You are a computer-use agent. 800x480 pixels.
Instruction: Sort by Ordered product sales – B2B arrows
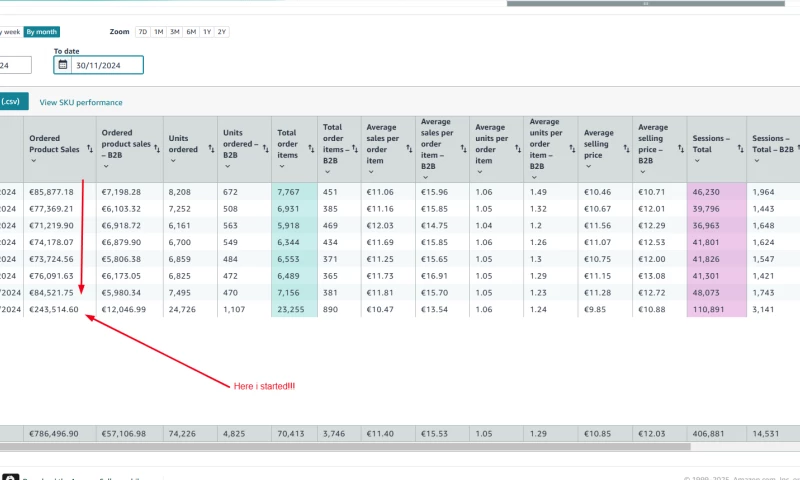click(157, 148)
